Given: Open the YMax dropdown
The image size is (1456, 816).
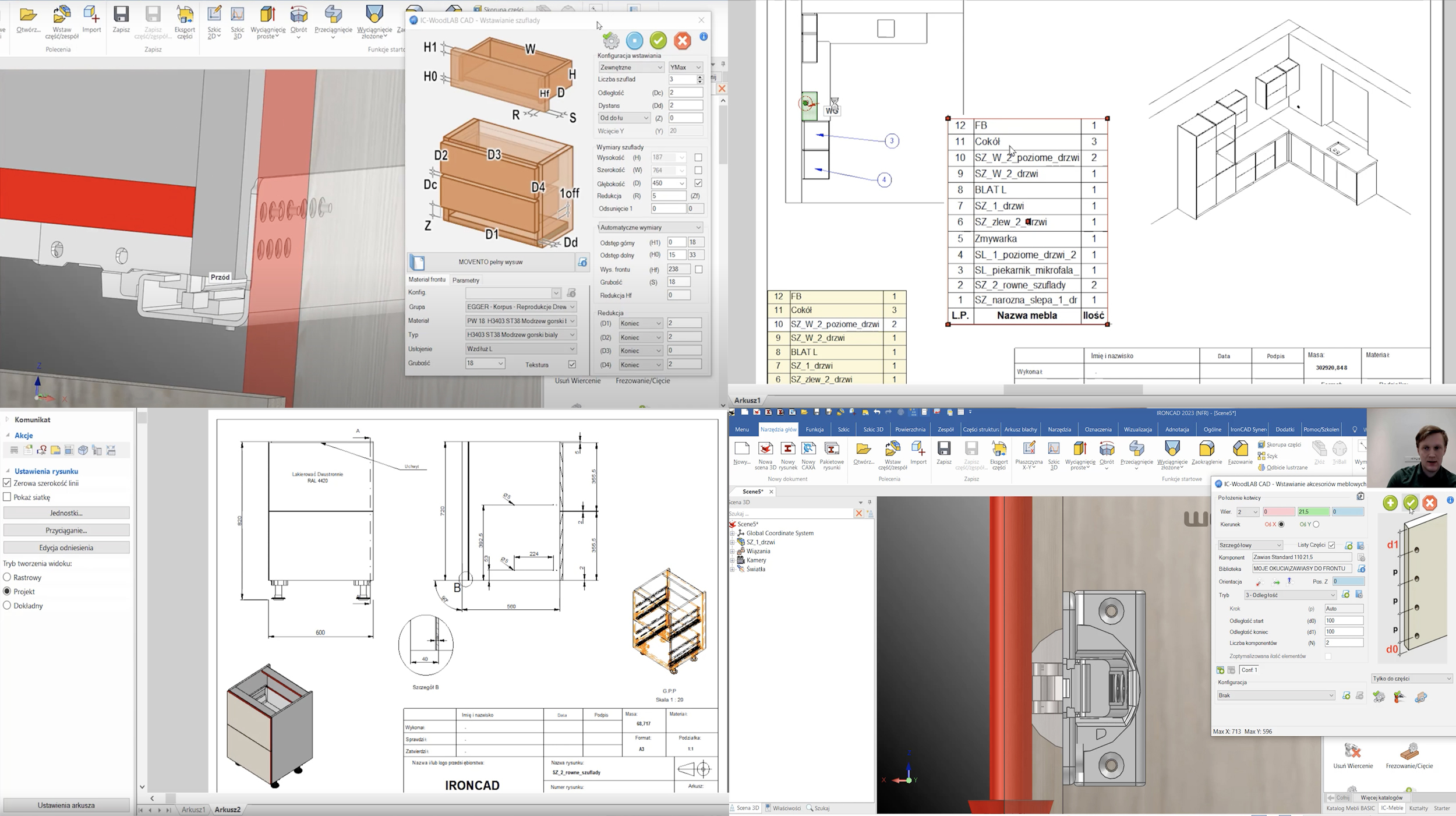Looking at the screenshot, I should click(x=685, y=68).
